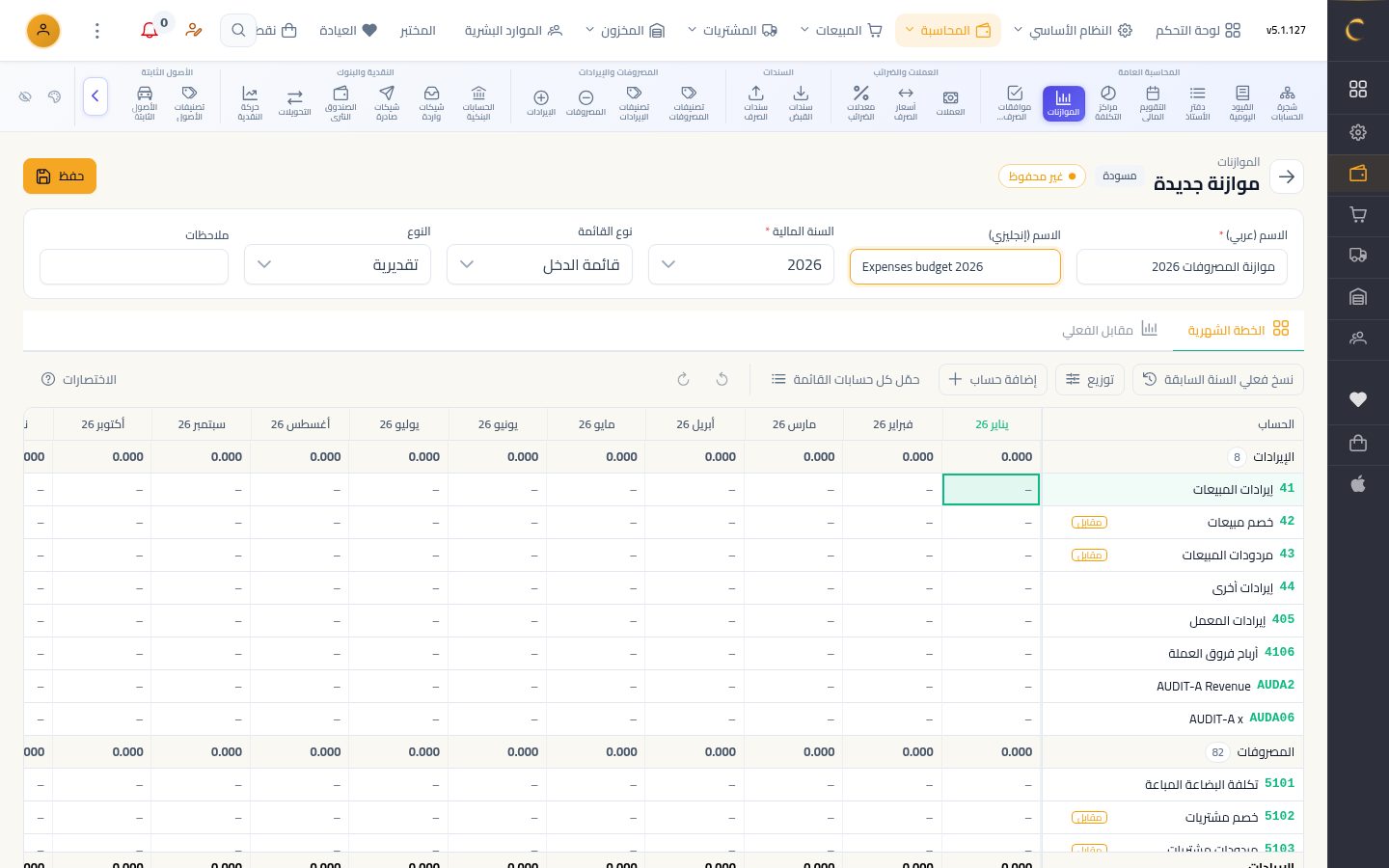Open the type (النوع) dropdown showing تقديرية
Viewport: 1389px width, 868px height.
pyautogui.click(x=338, y=264)
